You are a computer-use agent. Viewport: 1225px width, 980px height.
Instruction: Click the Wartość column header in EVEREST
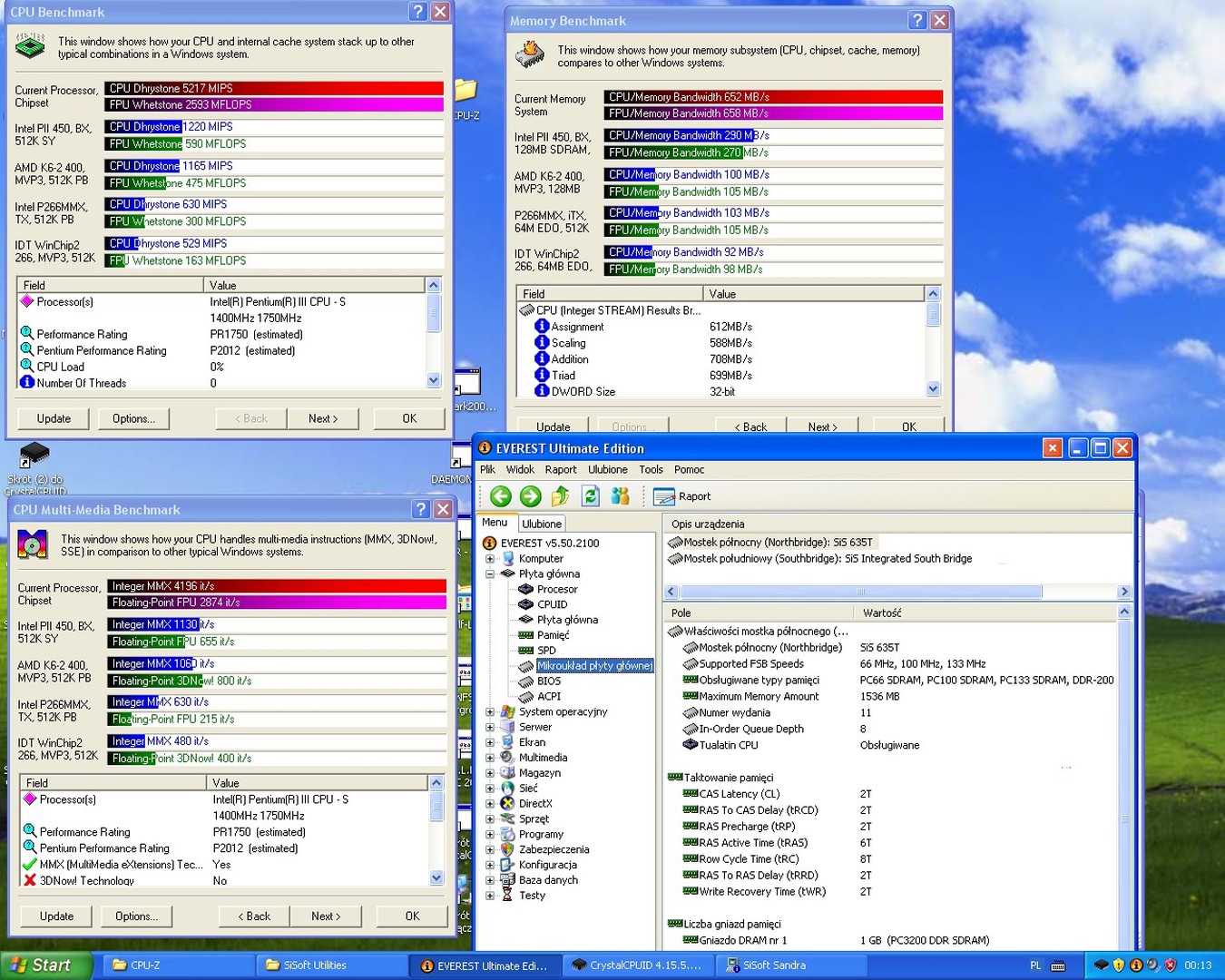(986, 612)
